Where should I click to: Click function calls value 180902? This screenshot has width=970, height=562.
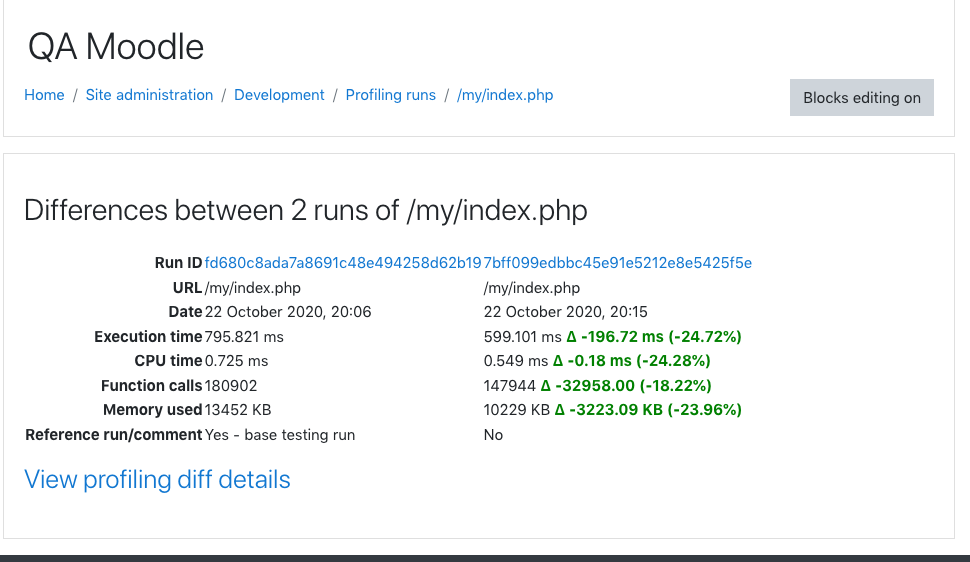coord(231,386)
